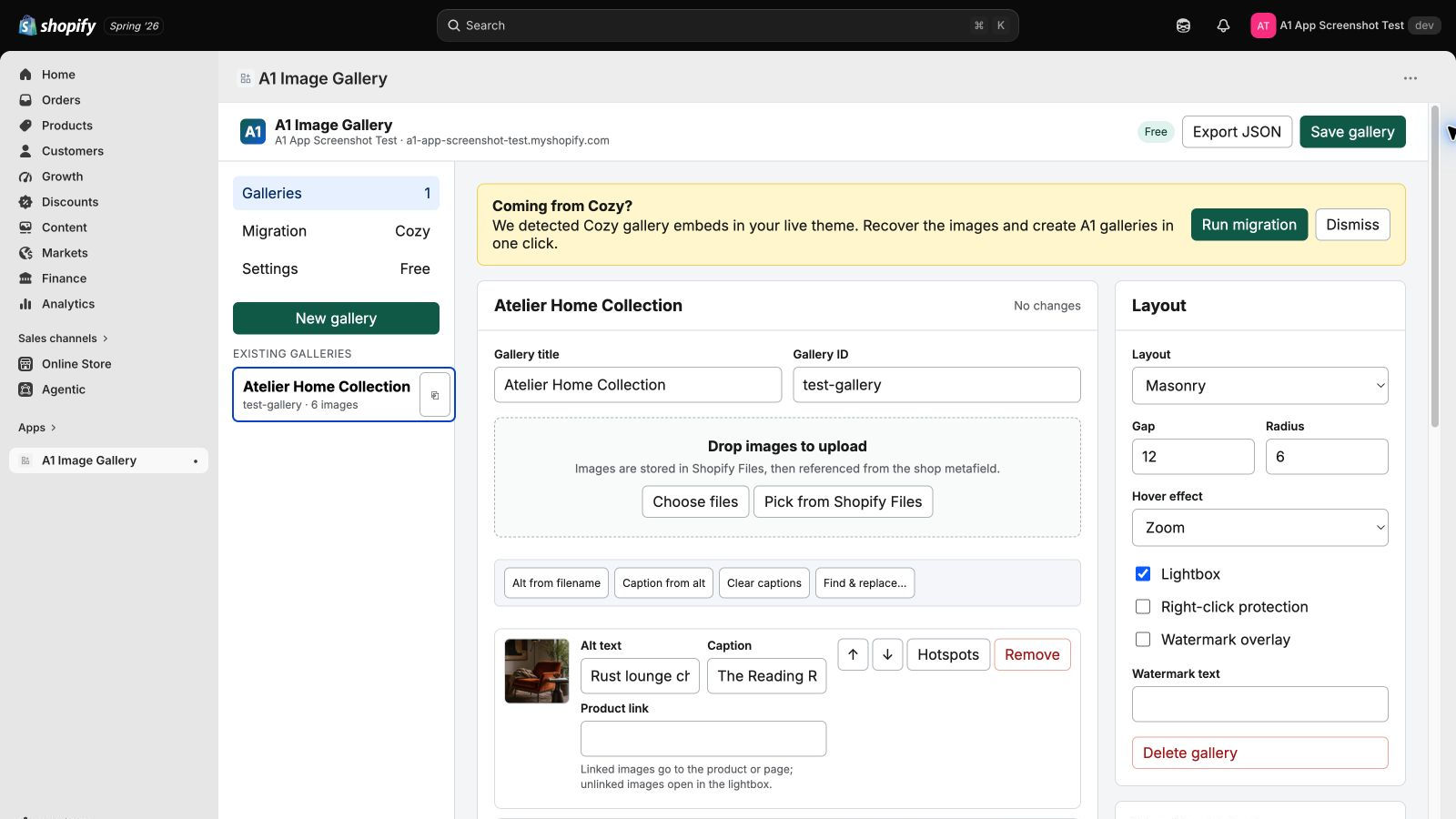This screenshot has height=819, width=1456.
Task: Click Alt from filename
Action: click(x=556, y=583)
